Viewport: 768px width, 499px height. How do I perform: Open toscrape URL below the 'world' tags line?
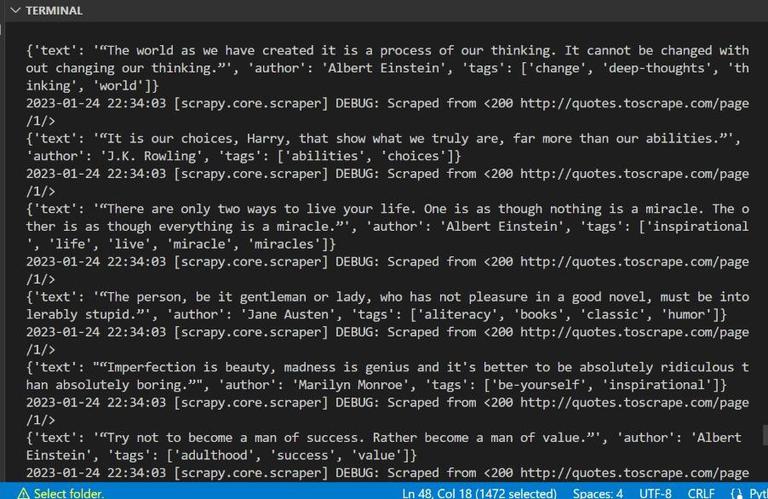pyautogui.click(x=634, y=103)
